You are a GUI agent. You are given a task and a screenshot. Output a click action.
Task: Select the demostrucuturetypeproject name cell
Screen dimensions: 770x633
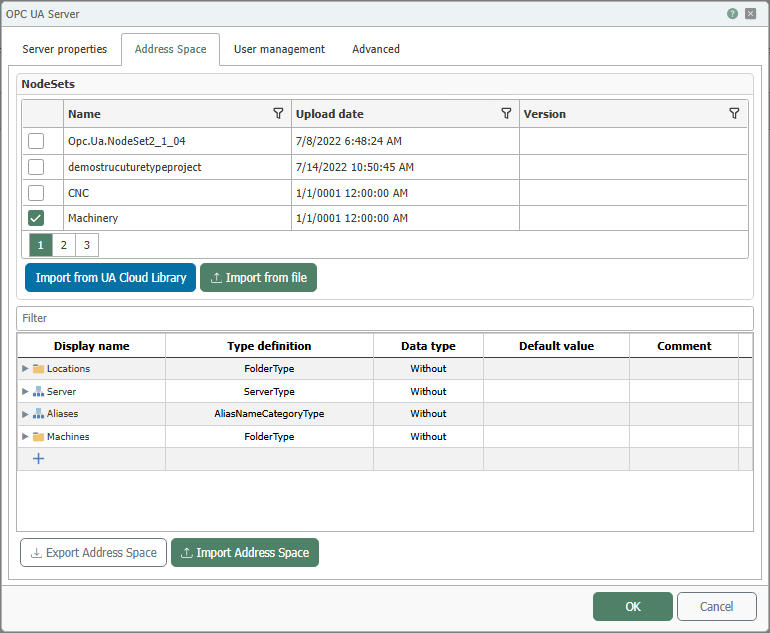(177, 167)
